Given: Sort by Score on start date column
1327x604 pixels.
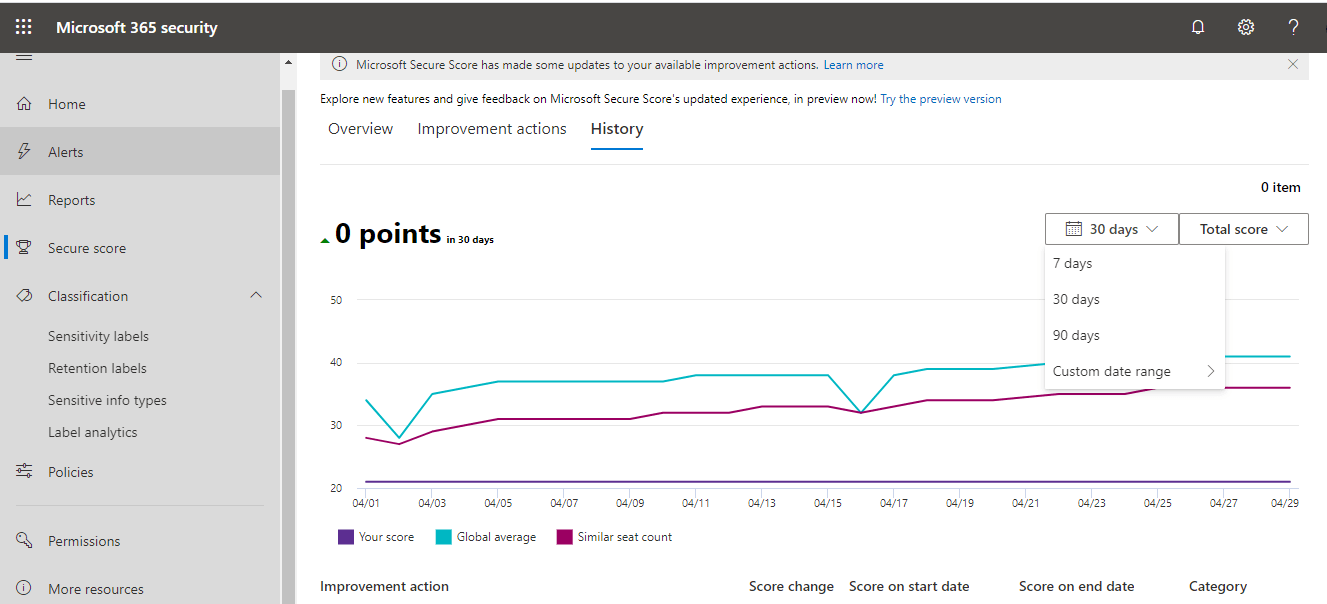Looking at the screenshot, I should click(909, 586).
